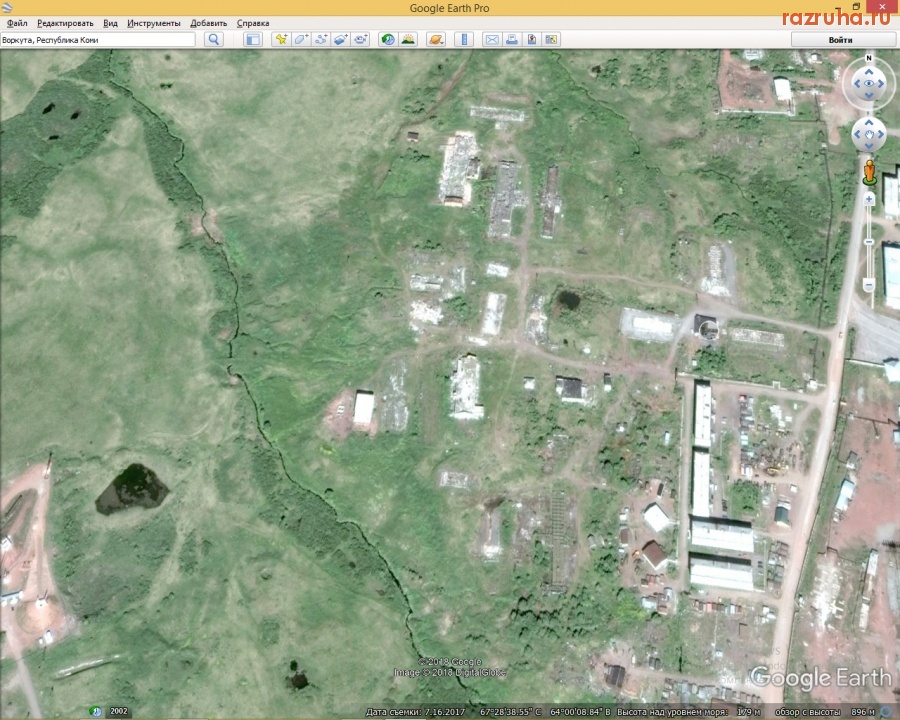Viewport: 900px width, 720px height.
Task: Click the search magnifier button
Action: [213, 39]
